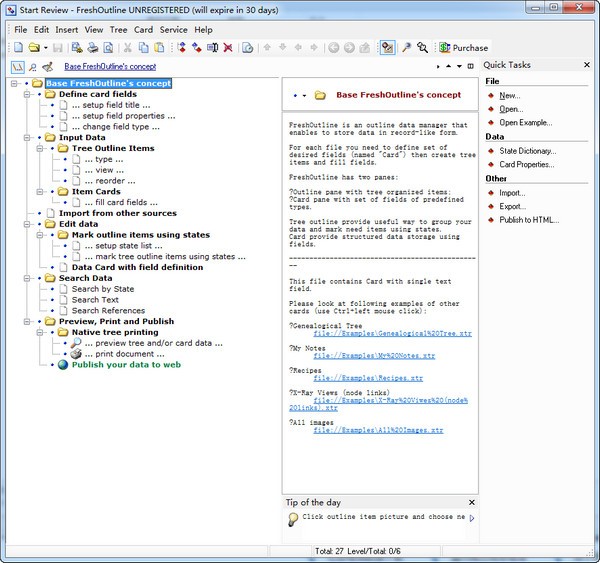Open the Service menu
Screen dimensions: 600x563
click(173, 30)
